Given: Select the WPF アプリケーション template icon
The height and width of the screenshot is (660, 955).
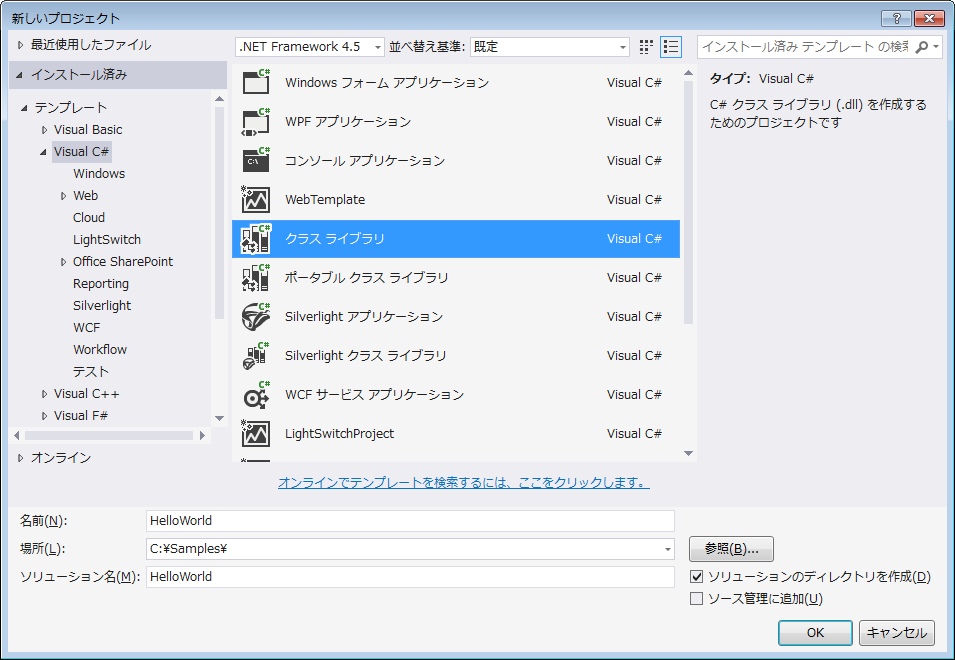Looking at the screenshot, I should click(x=256, y=121).
